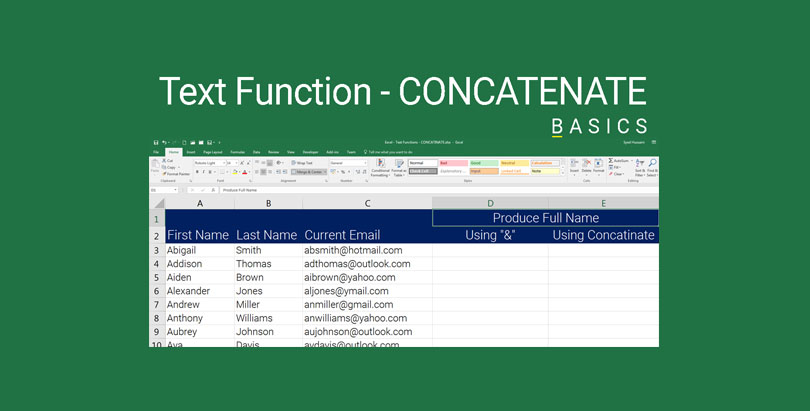Switch to the Page Layout tab
Image resolution: width=810 pixels, height=411 pixels.
[213, 152]
